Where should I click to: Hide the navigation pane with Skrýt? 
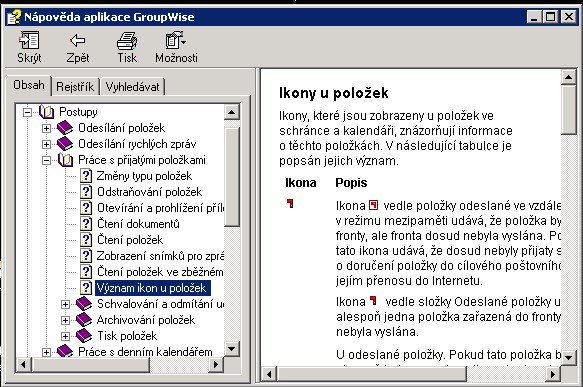pos(29,48)
